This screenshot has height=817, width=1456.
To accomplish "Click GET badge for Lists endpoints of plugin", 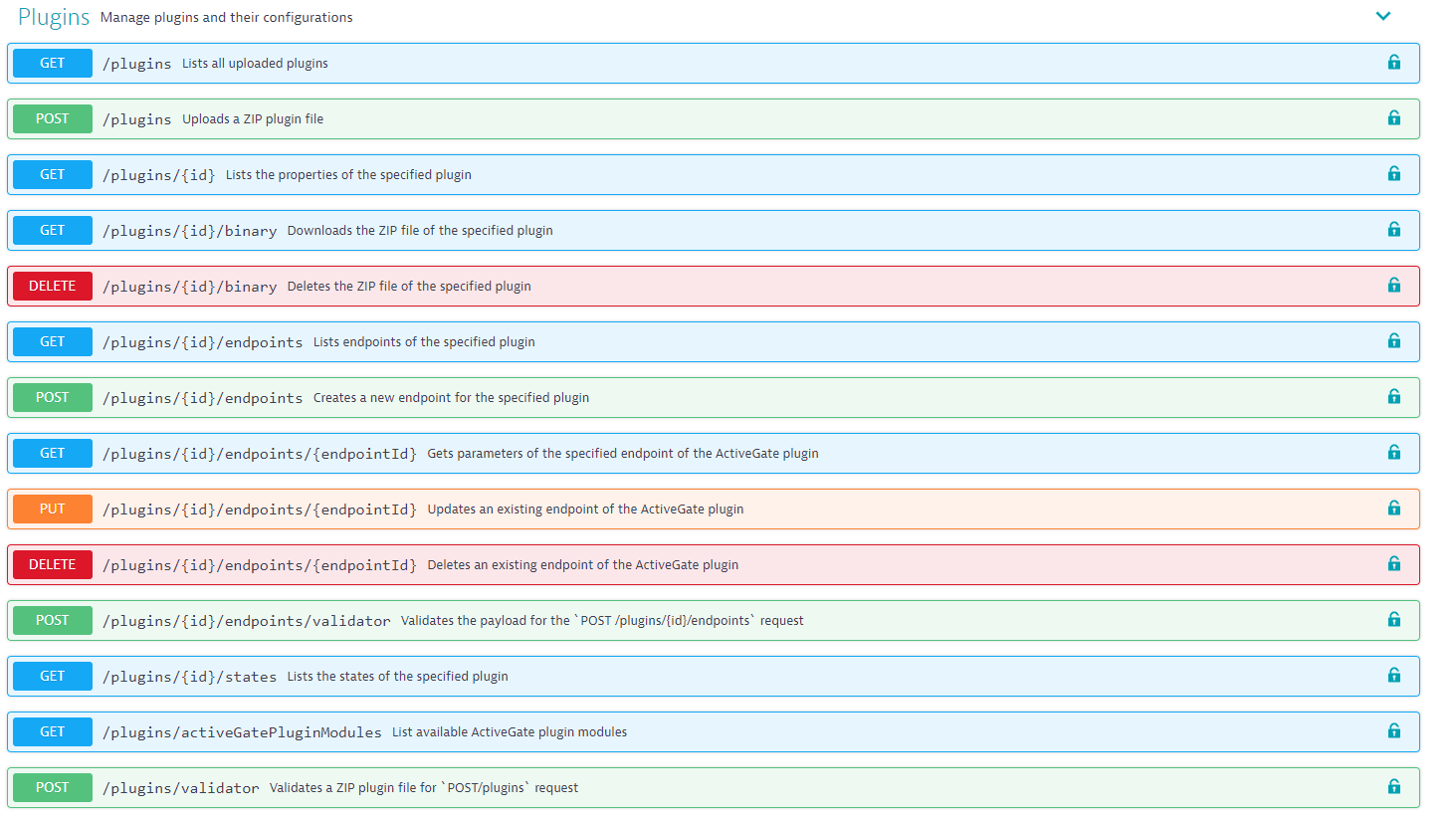I will (x=53, y=341).
